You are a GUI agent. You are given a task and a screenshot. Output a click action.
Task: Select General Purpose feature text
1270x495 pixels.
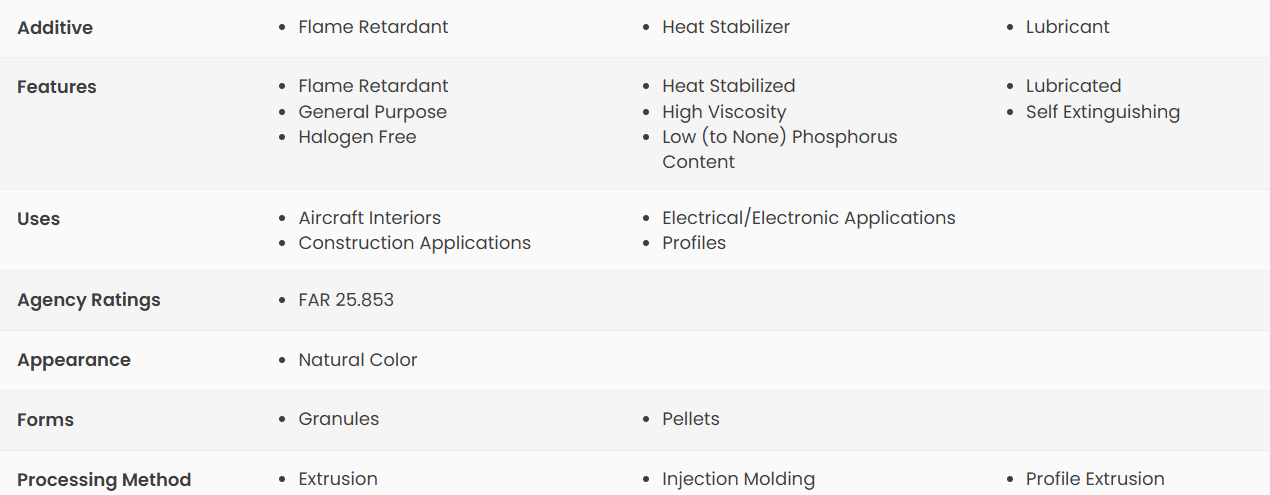pyautogui.click(x=372, y=112)
